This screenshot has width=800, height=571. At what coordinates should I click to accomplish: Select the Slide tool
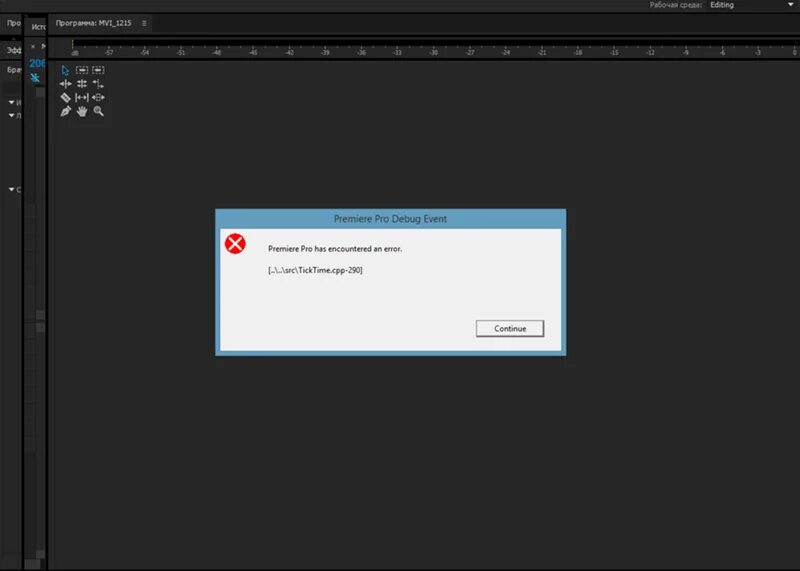[98, 97]
